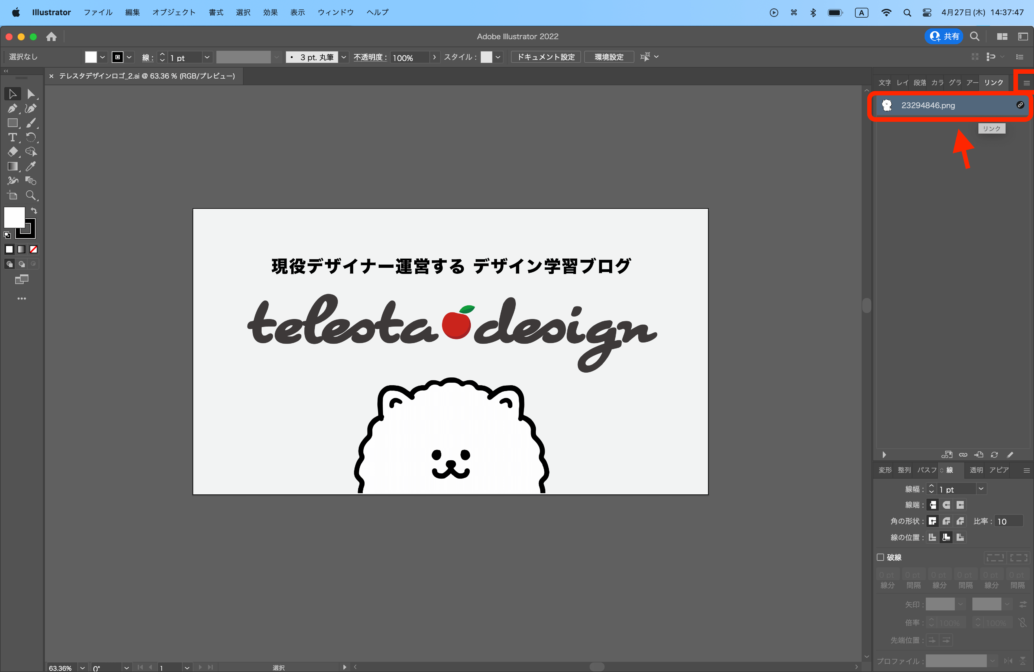This screenshot has height=672, width=1034.
Task: Close テレスタデザインロゴ_2.ai document tab
Action: click(51, 76)
